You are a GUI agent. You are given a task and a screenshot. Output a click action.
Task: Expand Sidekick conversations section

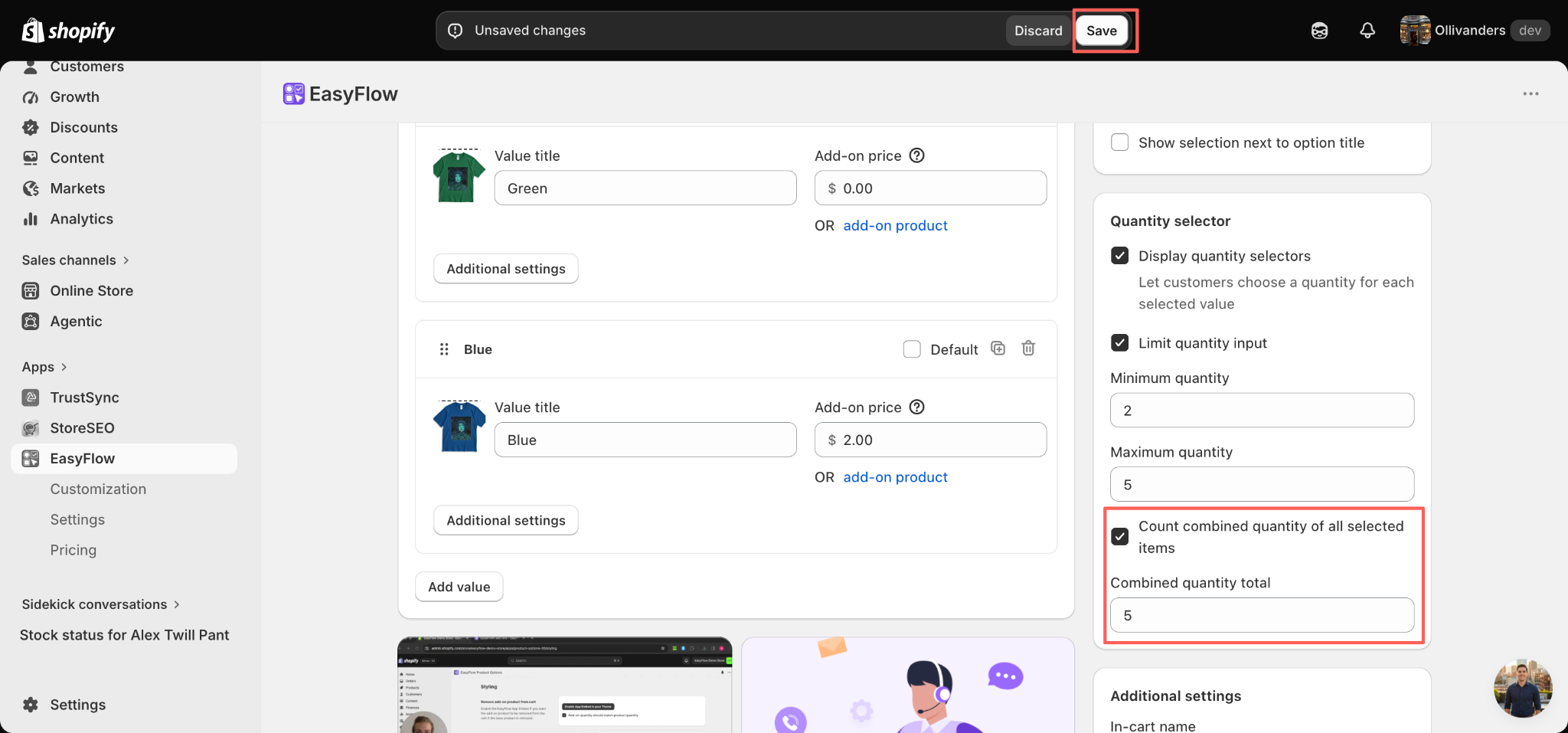point(101,604)
